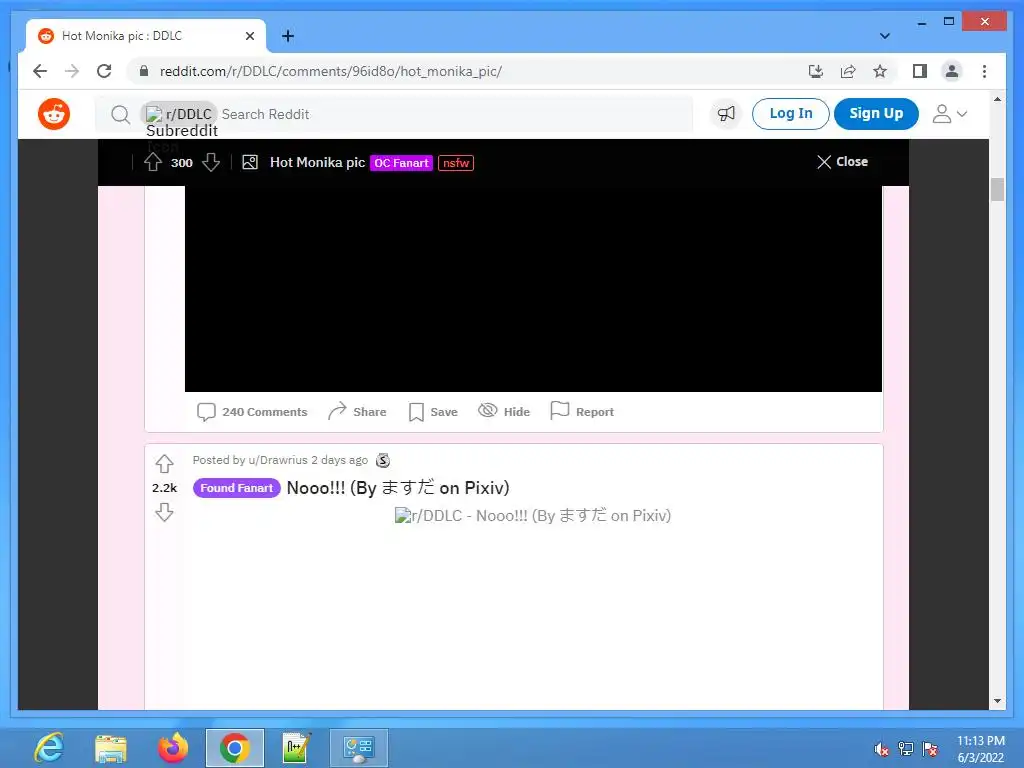Click the Action Center flag tray icon
This screenshot has width=1024, height=768.
click(x=930, y=750)
